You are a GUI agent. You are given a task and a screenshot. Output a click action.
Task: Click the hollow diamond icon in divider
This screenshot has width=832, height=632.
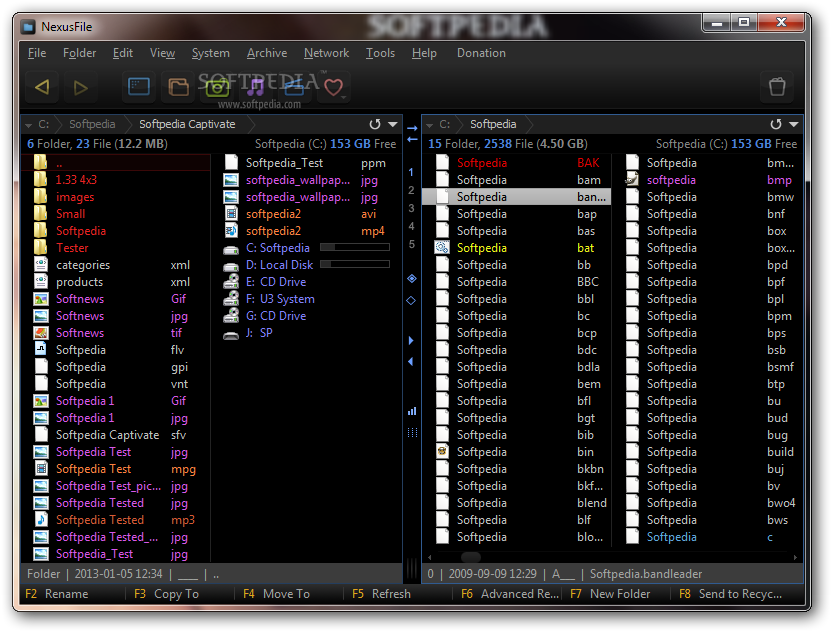click(x=411, y=300)
